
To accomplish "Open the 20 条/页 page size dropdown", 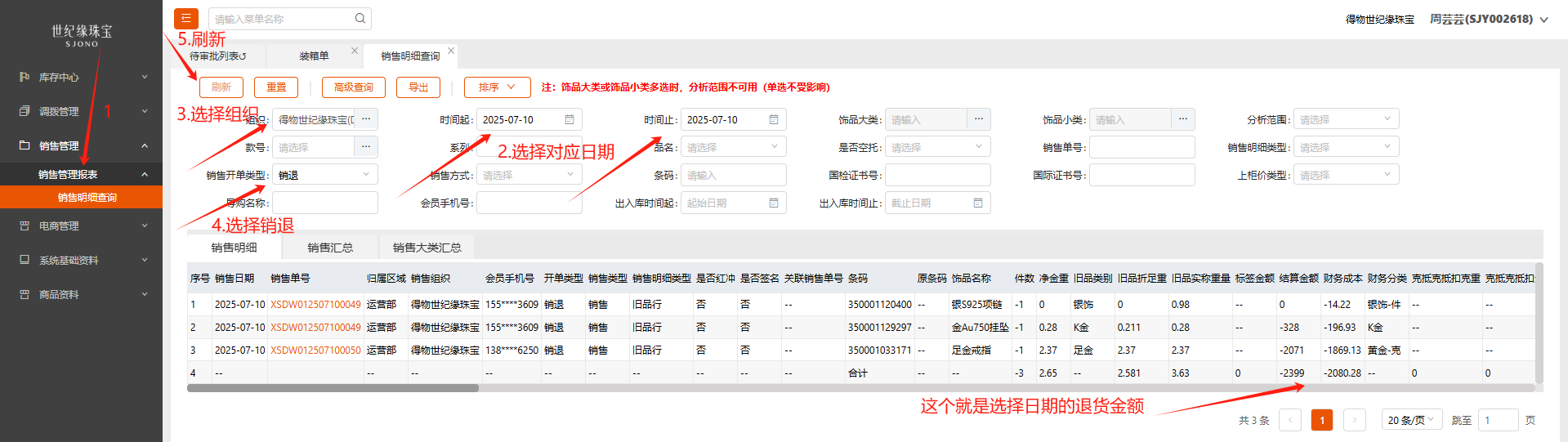I will click(1411, 420).
